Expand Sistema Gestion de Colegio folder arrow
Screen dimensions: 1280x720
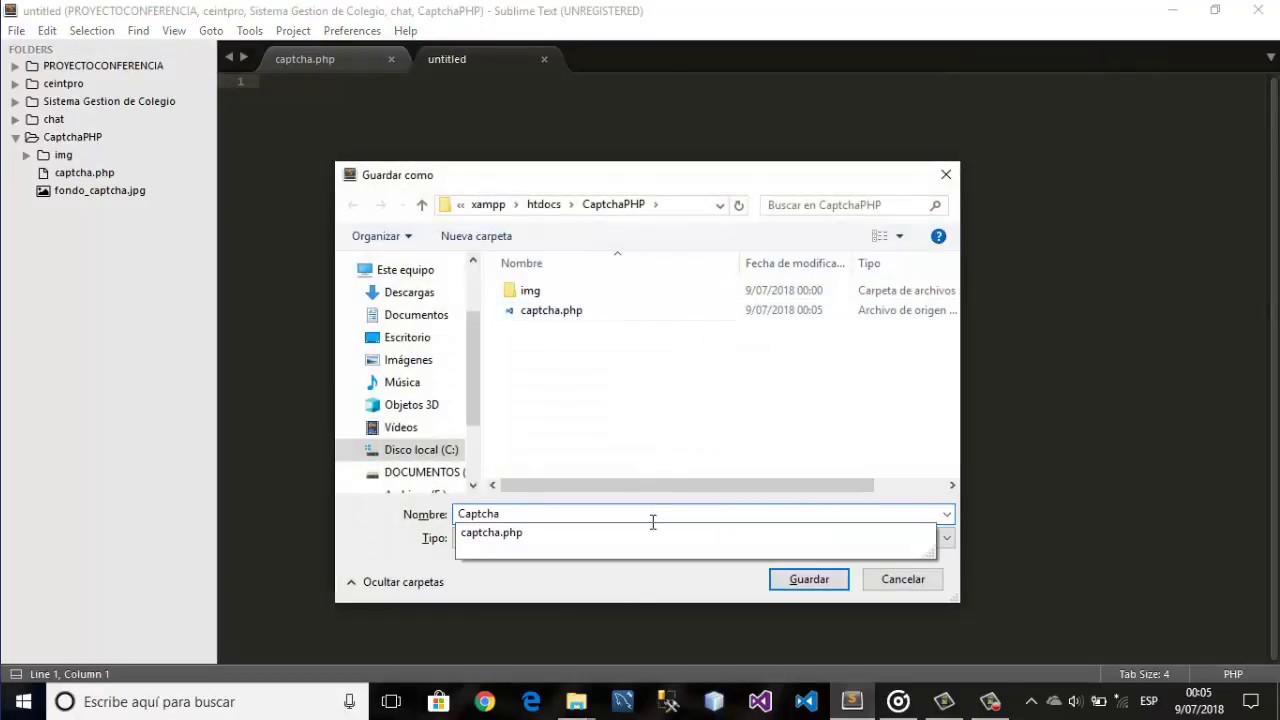coord(15,102)
